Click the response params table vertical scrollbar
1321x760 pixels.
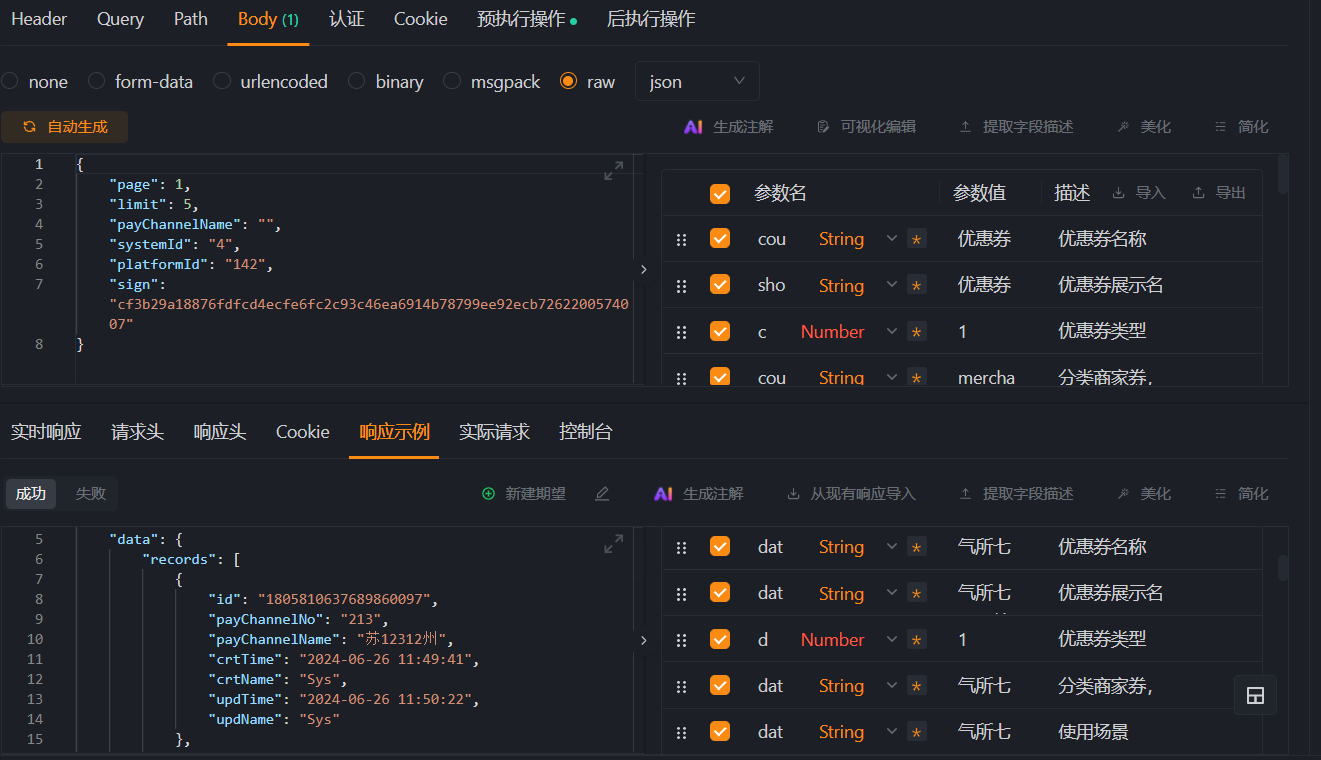pos(1283,568)
